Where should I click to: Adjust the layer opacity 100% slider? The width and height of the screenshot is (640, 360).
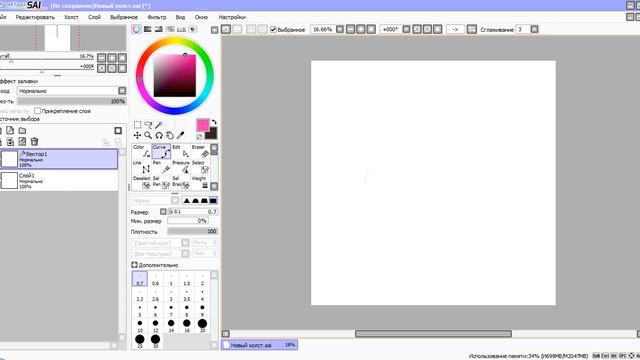pos(71,101)
